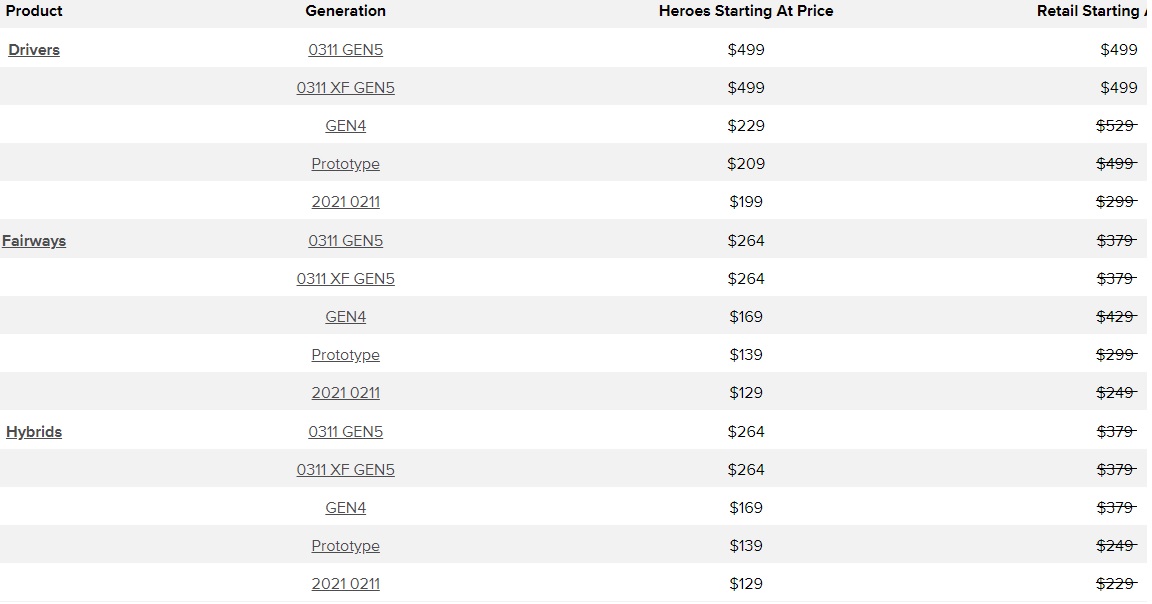Image resolution: width=1152 pixels, height=604 pixels.
Task: Visit the Prototype link for Drivers
Action: tap(345, 164)
